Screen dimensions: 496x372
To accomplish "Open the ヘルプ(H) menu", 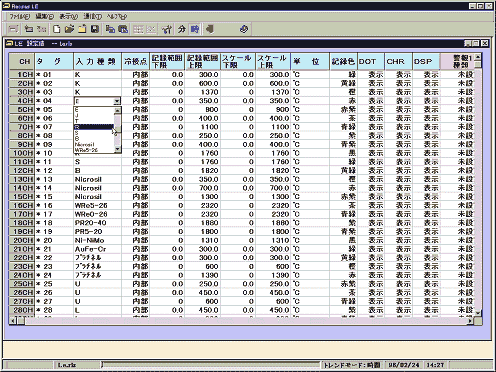I will (117, 16).
